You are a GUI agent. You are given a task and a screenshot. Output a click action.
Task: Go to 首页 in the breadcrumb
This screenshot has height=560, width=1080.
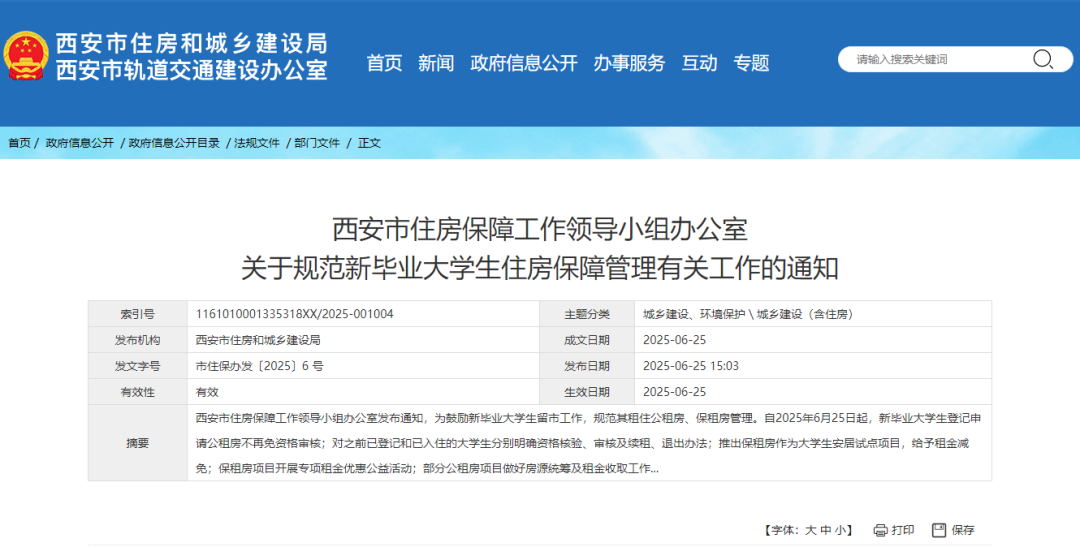point(19,143)
